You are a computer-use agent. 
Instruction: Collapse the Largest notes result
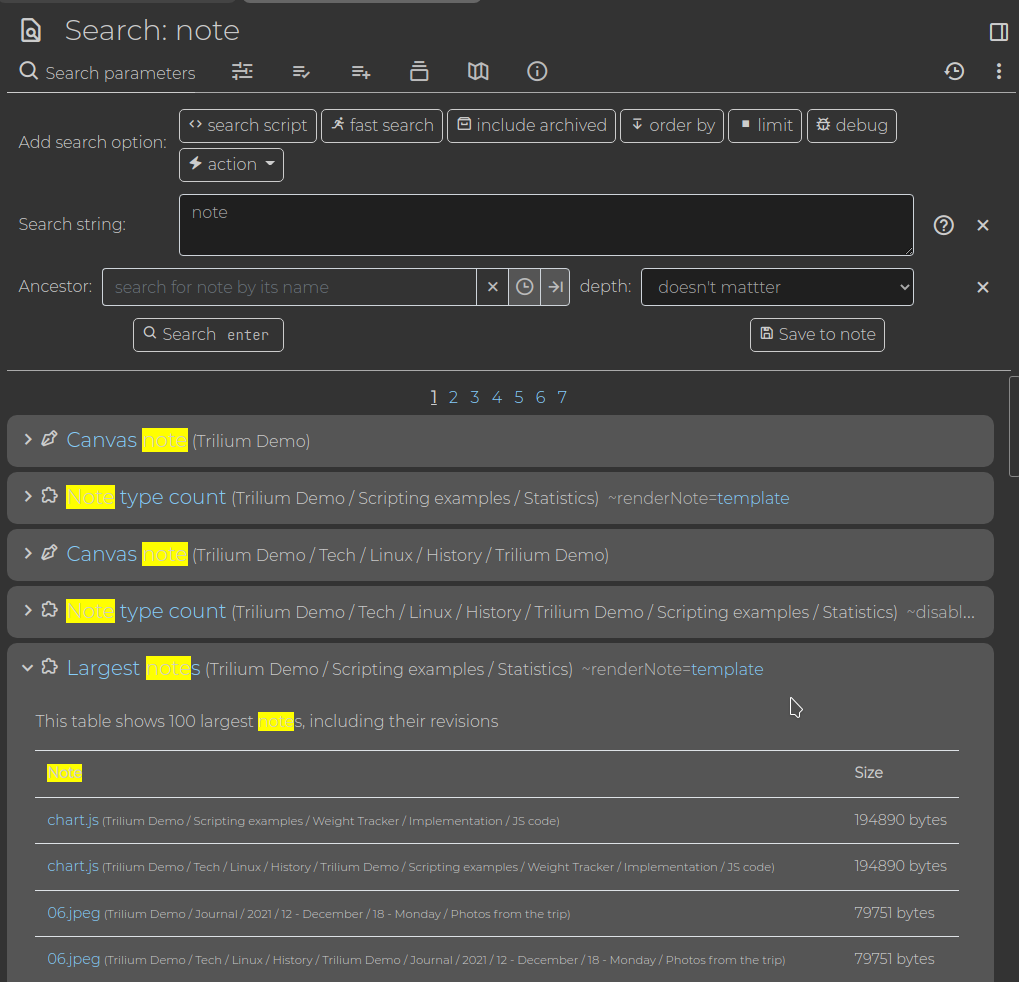(27, 667)
